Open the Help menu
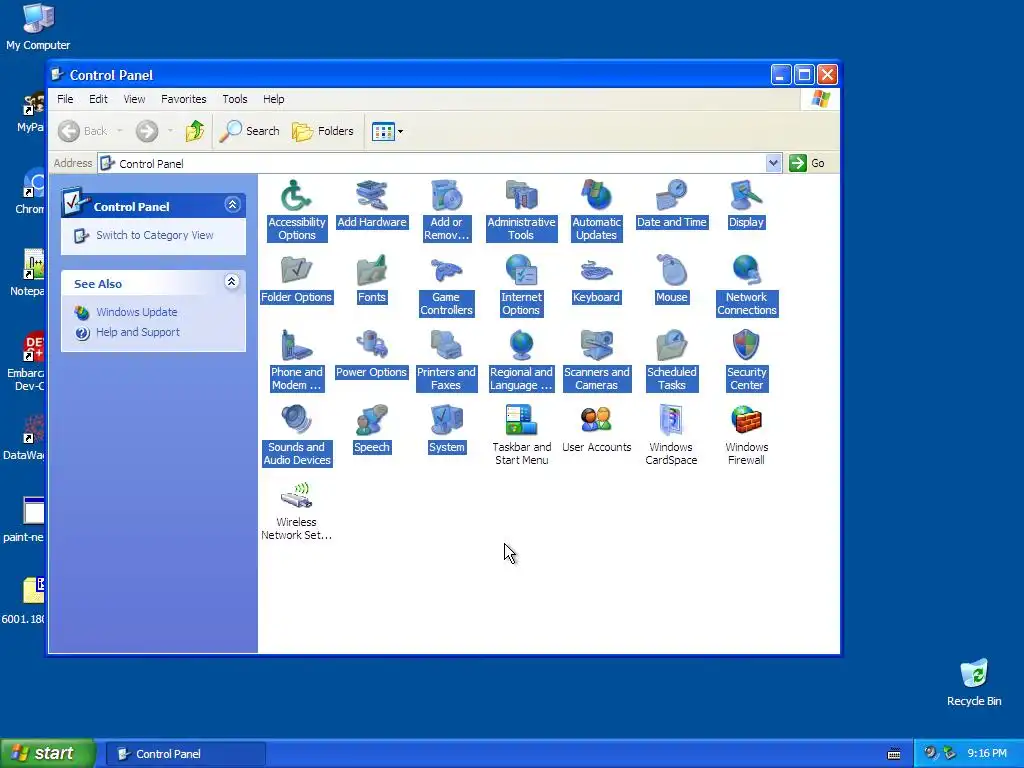1024x768 pixels. pyautogui.click(x=274, y=99)
